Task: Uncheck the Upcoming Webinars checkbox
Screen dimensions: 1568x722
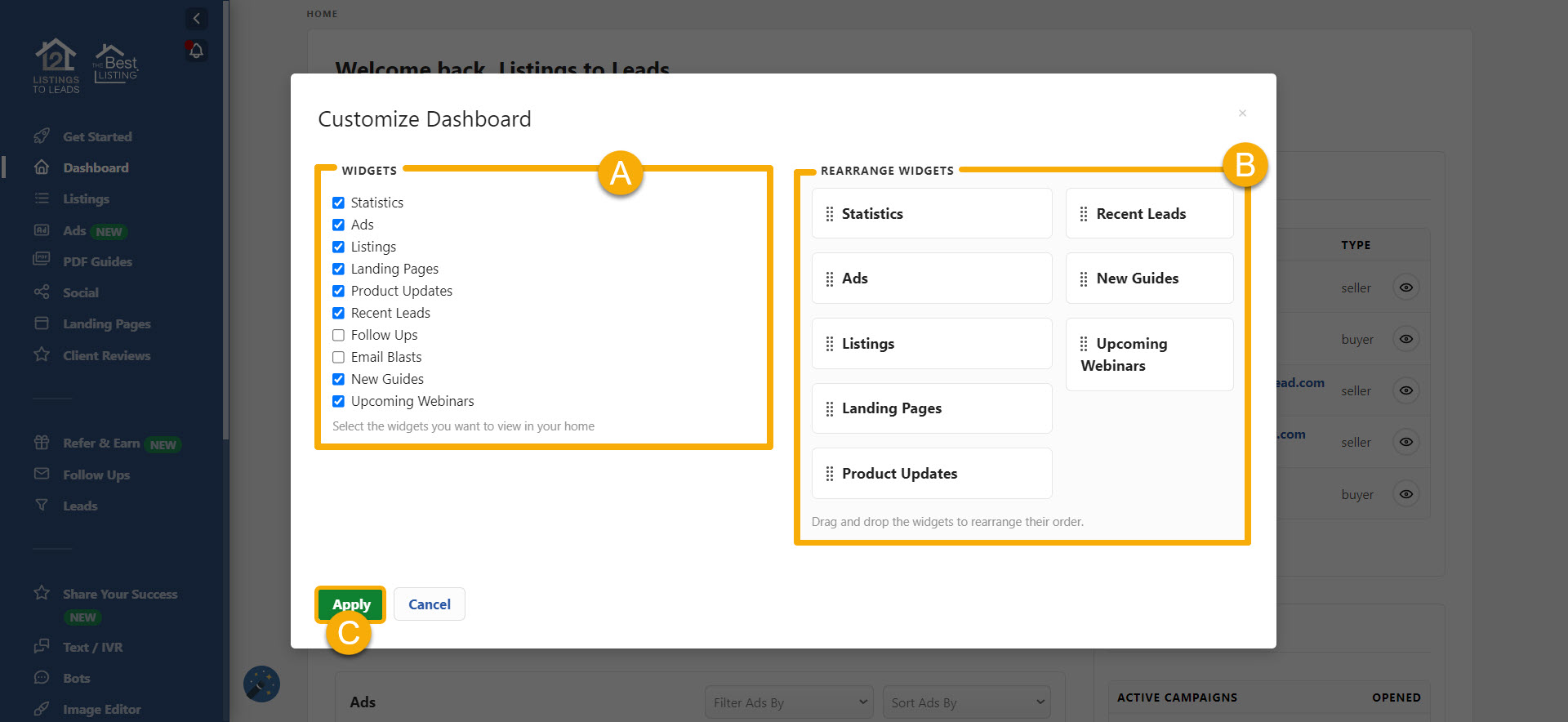Action: (x=338, y=401)
